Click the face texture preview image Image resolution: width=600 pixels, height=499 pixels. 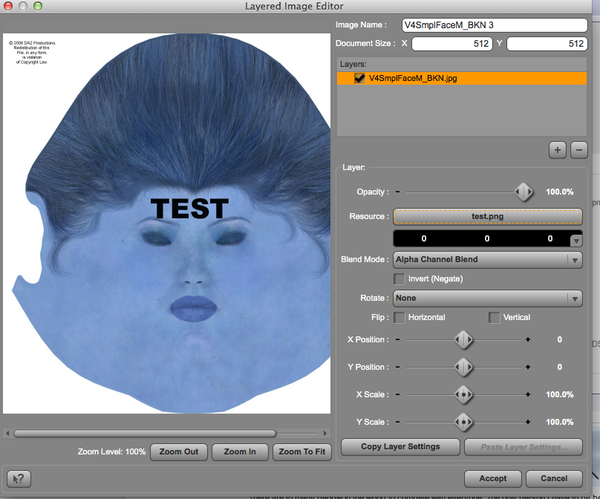[167, 223]
